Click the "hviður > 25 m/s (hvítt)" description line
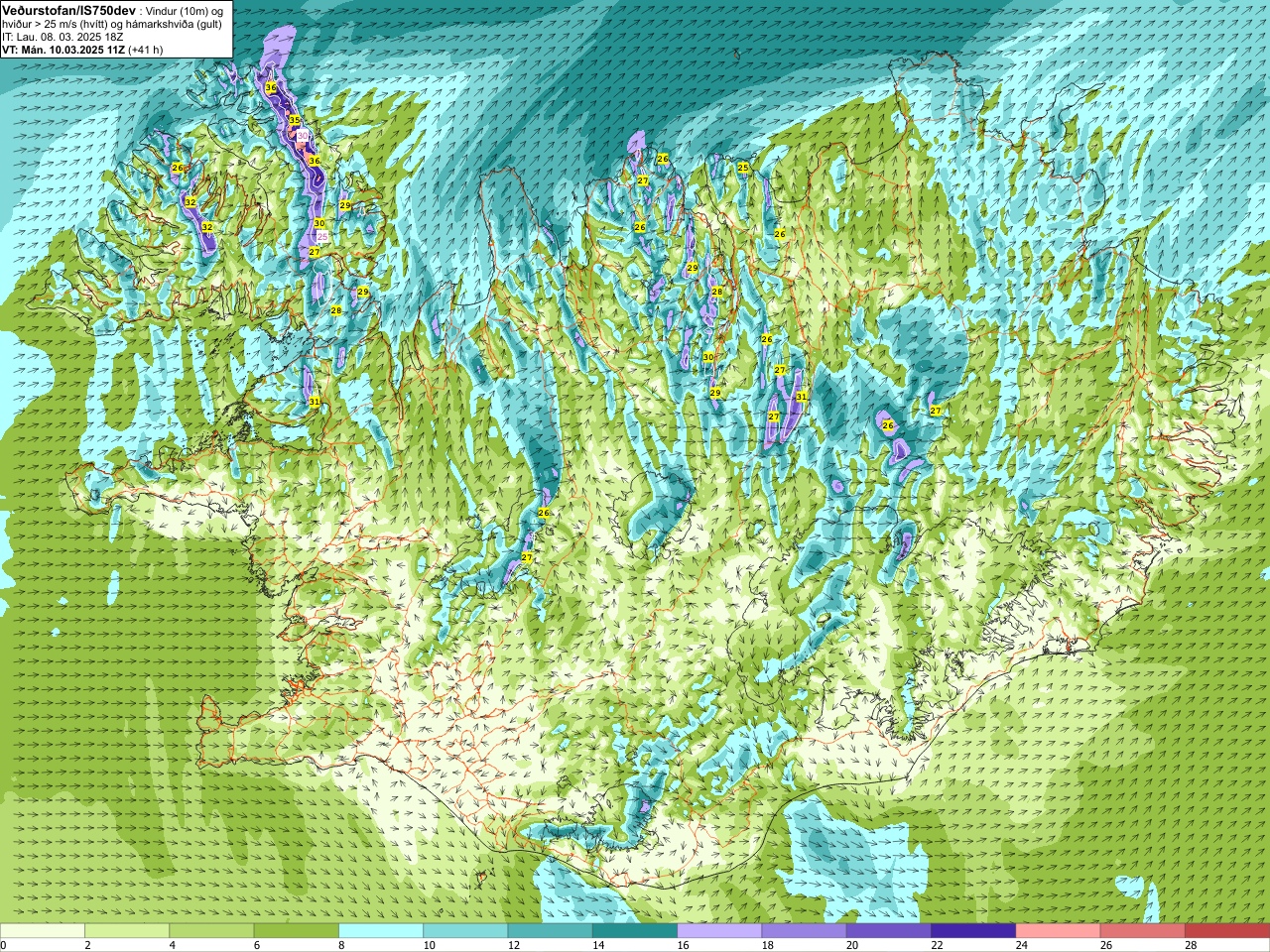Screen dimensions: 1270x952 point(56,25)
